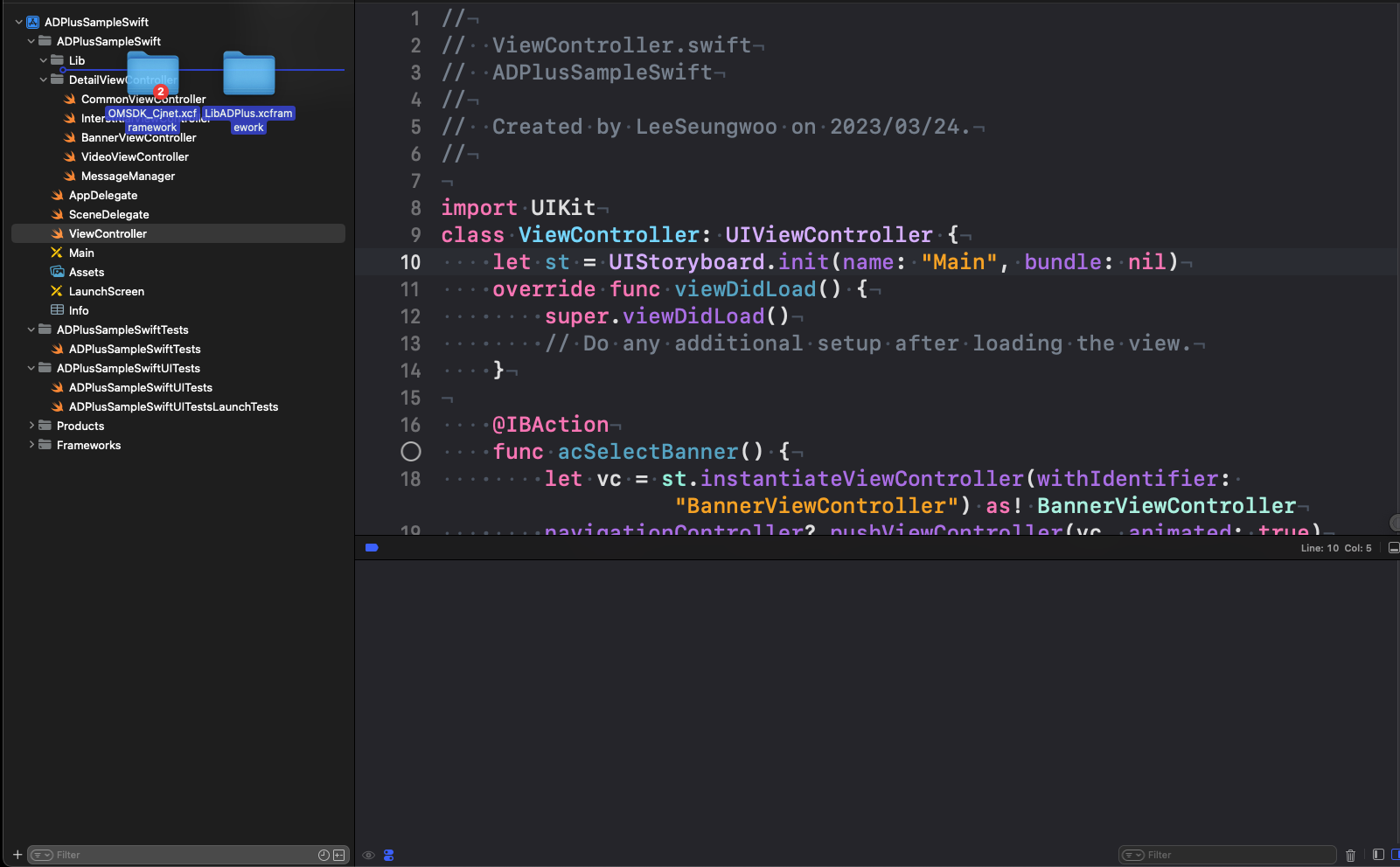This screenshot has height=867, width=1400.
Task: Open the AppDelegate Swift file
Action: pos(102,196)
